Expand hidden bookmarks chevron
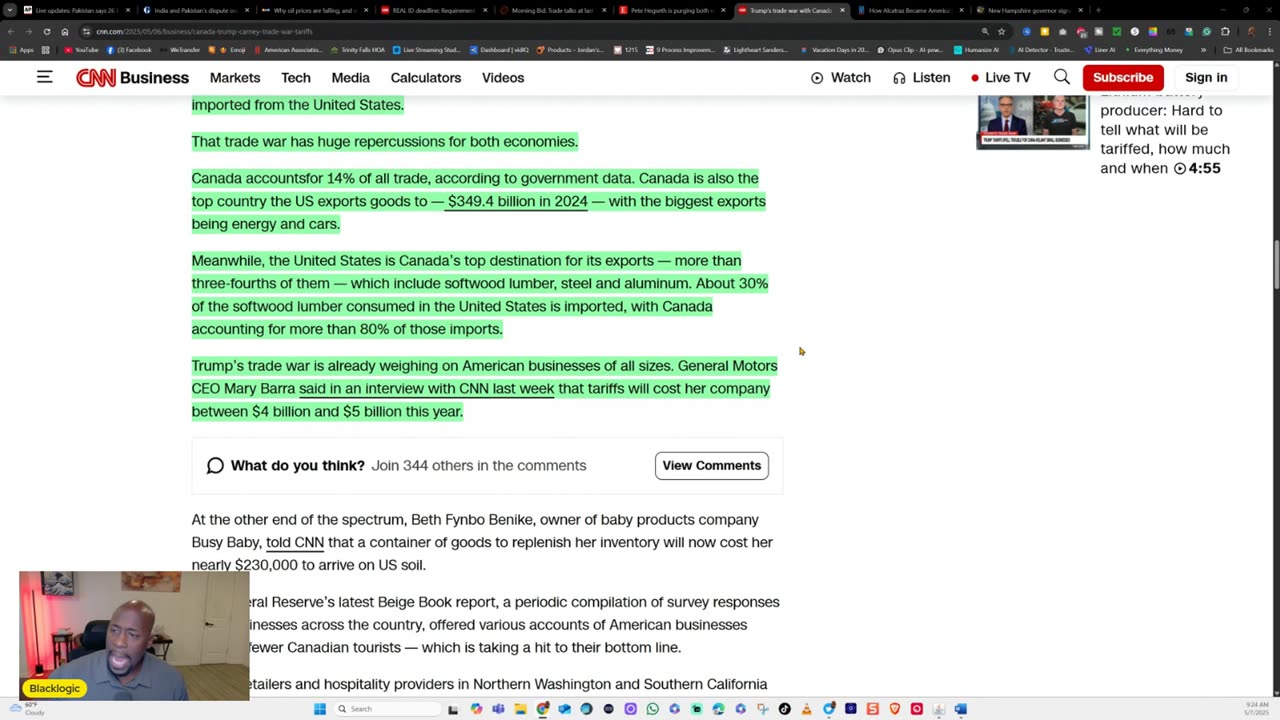The width and height of the screenshot is (1280, 720). click(1203, 49)
